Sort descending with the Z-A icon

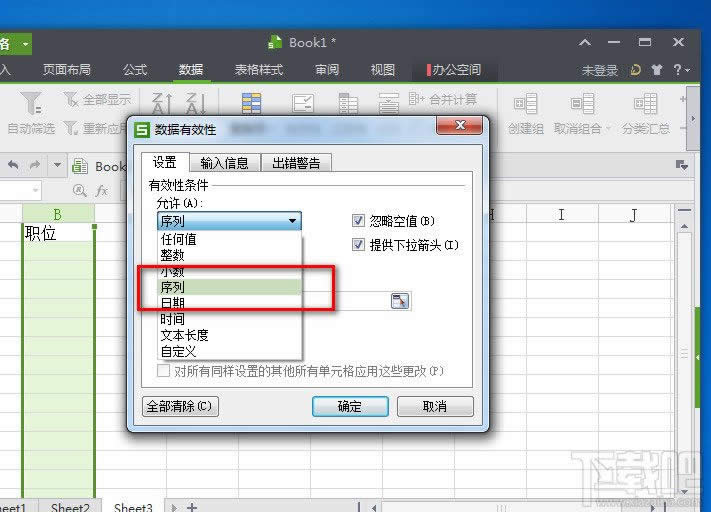pos(196,103)
